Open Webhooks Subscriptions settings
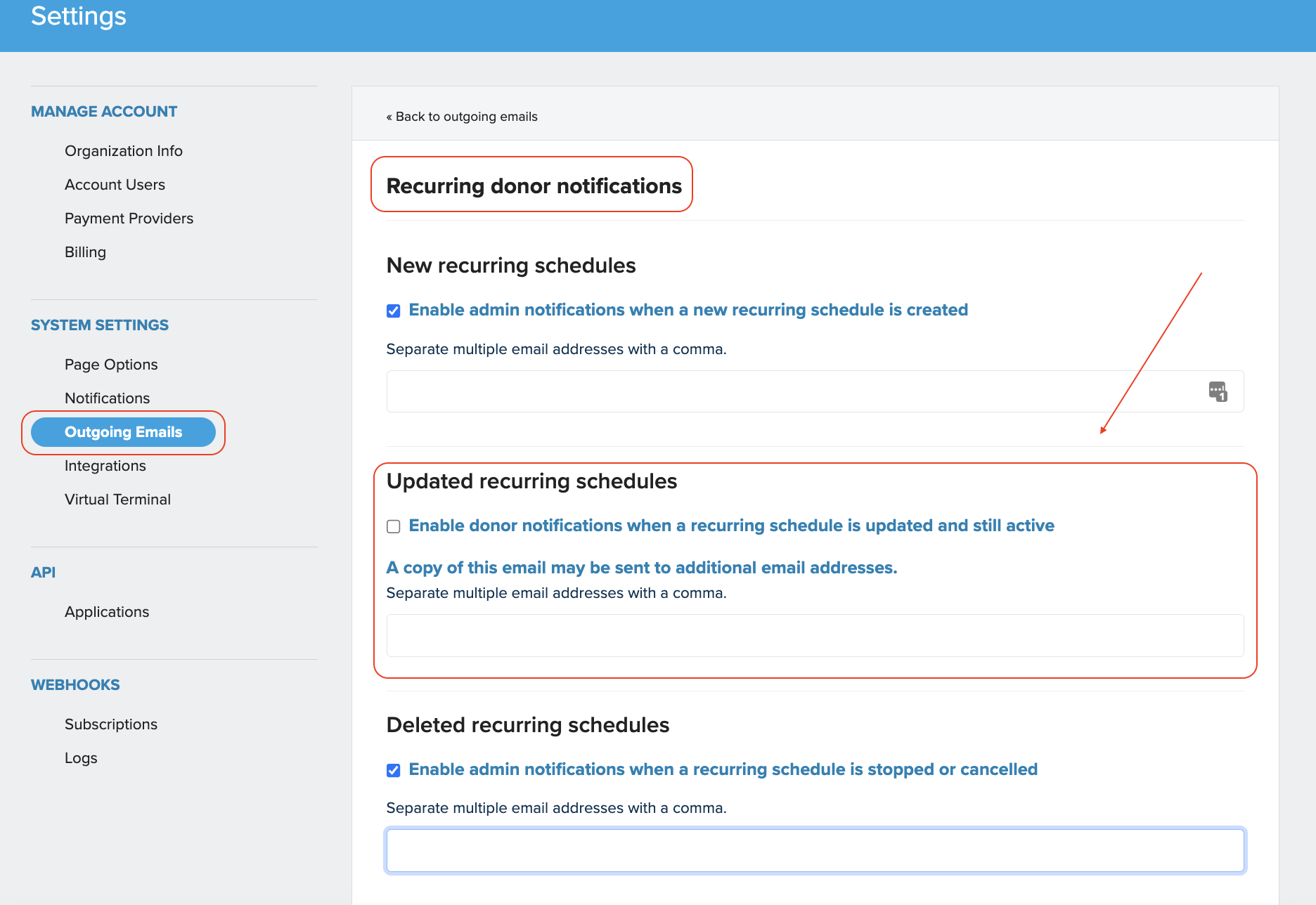Image resolution: width=1316 pixels, height=905 pixels. (111, 724)
